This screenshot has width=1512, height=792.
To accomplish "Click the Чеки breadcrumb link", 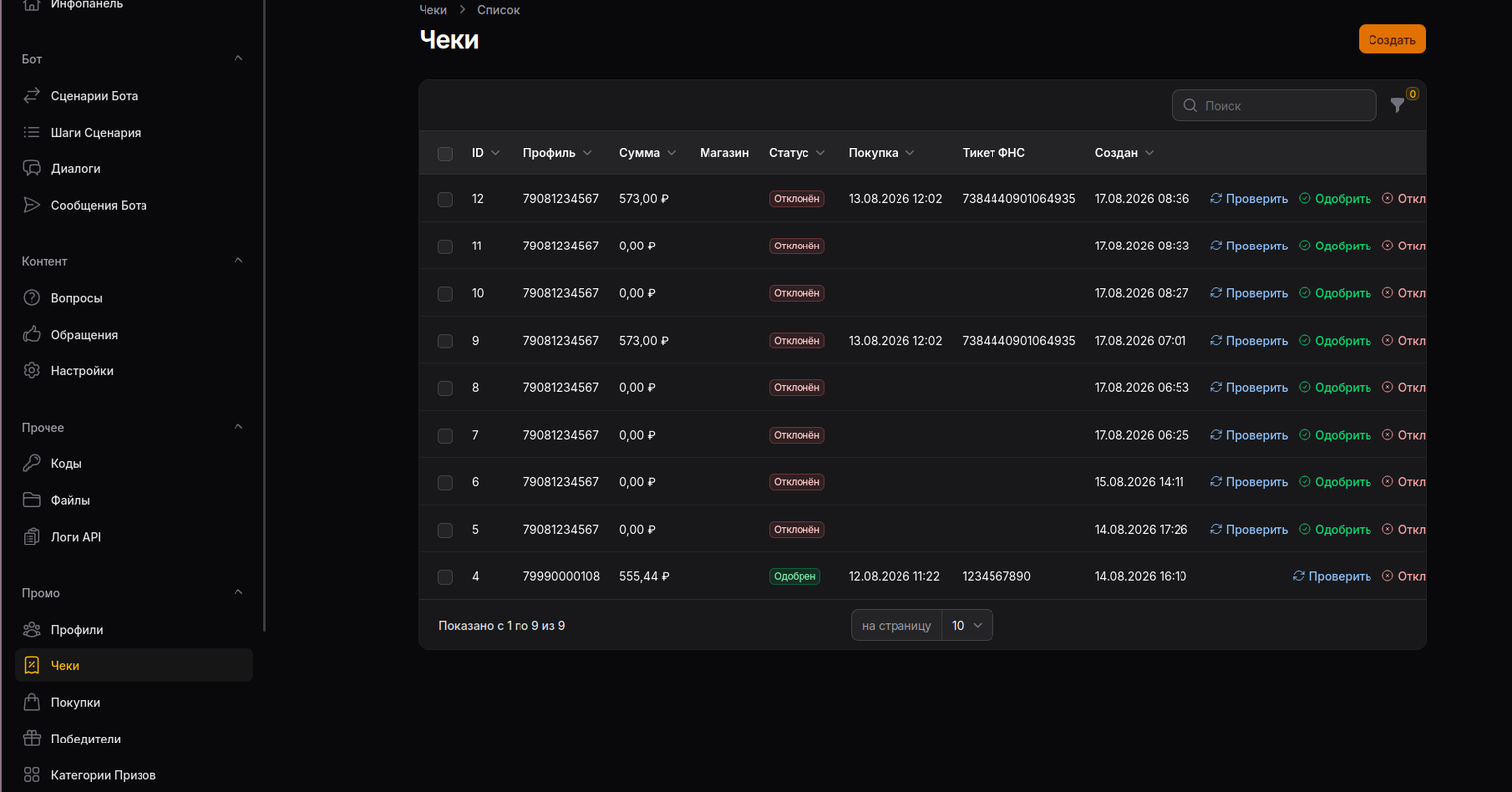I will [x=433, y=10].
